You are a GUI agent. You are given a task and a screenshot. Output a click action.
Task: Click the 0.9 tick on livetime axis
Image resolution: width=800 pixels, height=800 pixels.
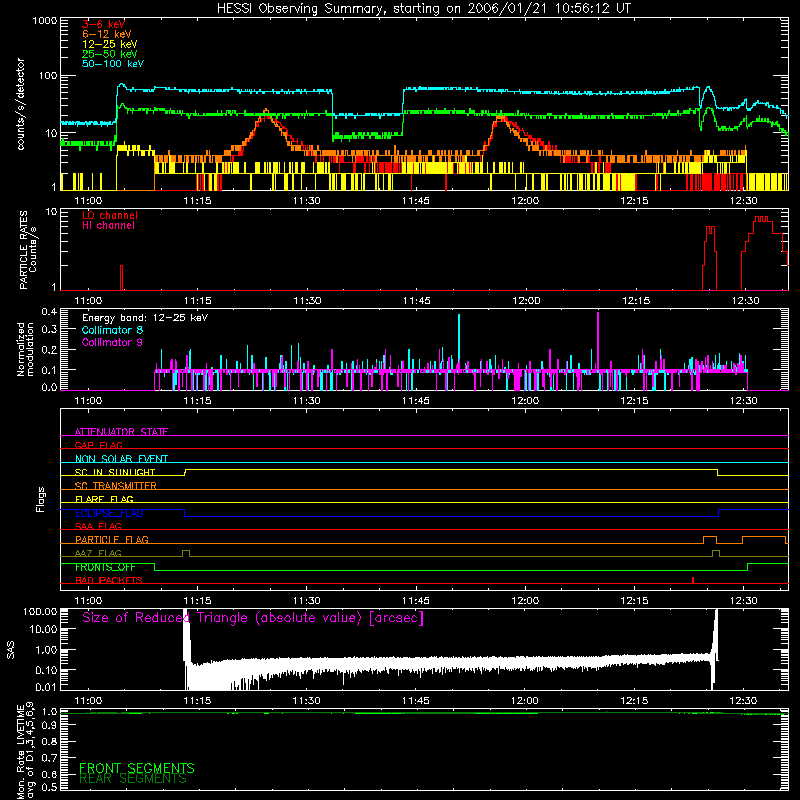pos(49,725)
